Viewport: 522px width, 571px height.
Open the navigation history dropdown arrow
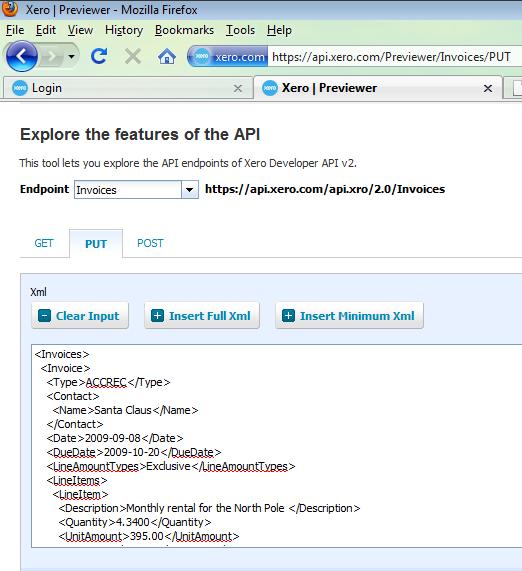click(x=71, y=56)
